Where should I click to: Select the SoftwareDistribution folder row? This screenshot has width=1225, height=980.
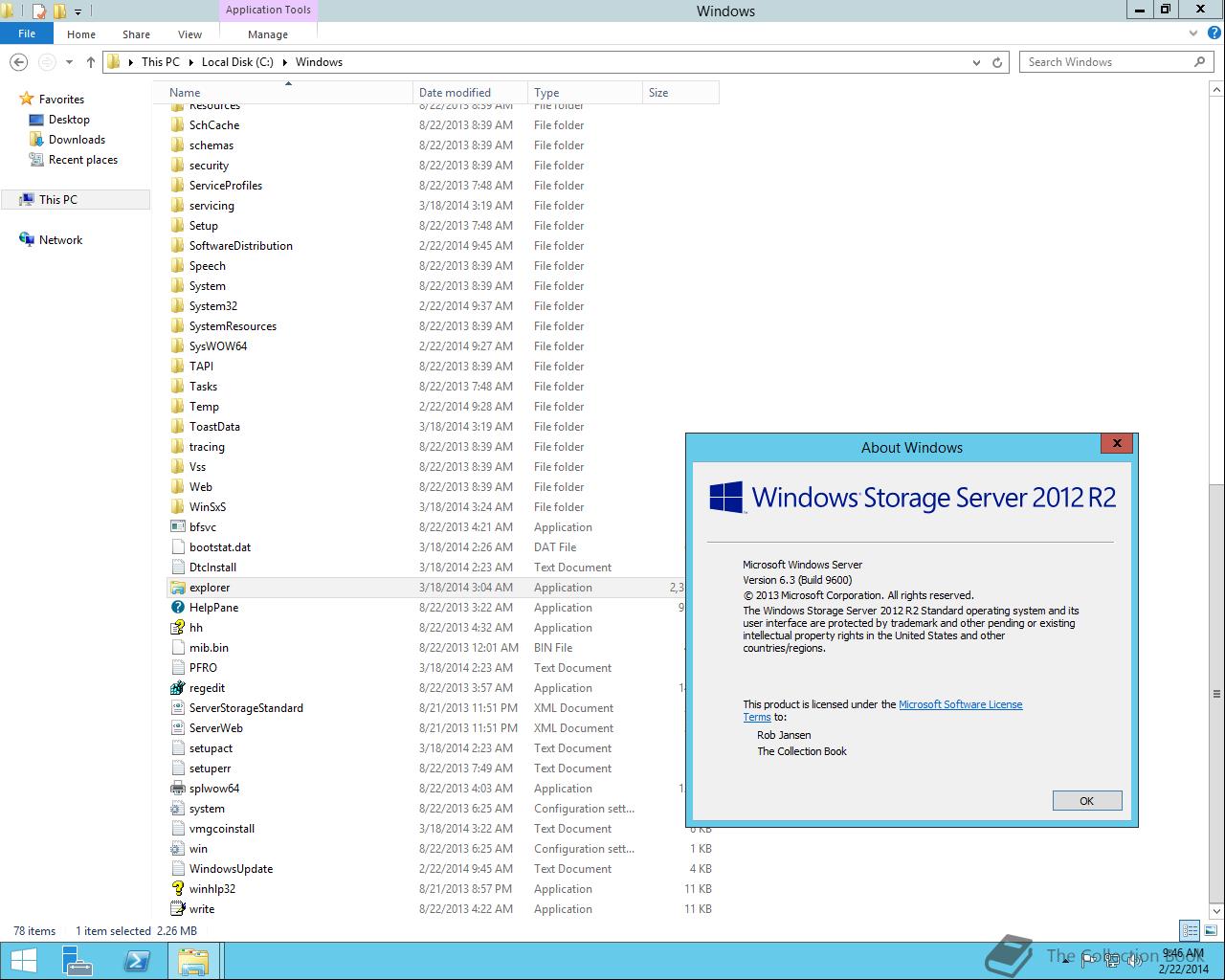(x=440, y=246)
